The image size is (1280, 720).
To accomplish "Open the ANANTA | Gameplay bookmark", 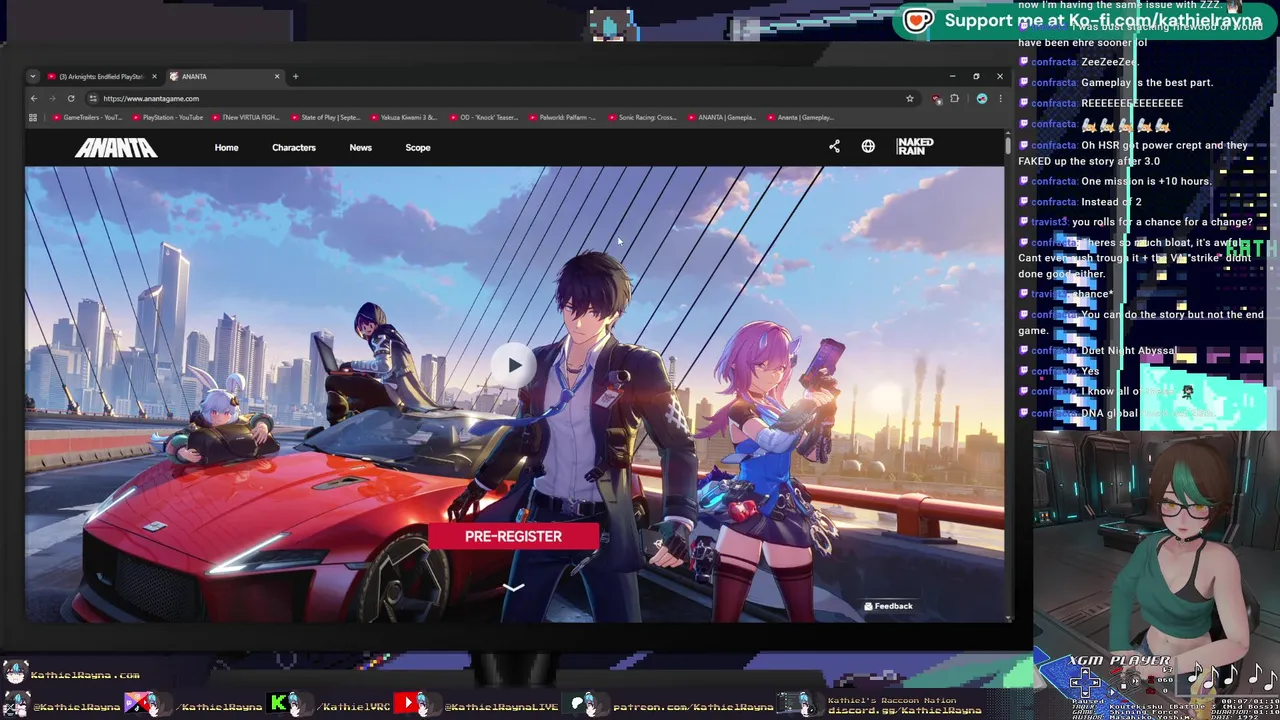I will [721, 117].
